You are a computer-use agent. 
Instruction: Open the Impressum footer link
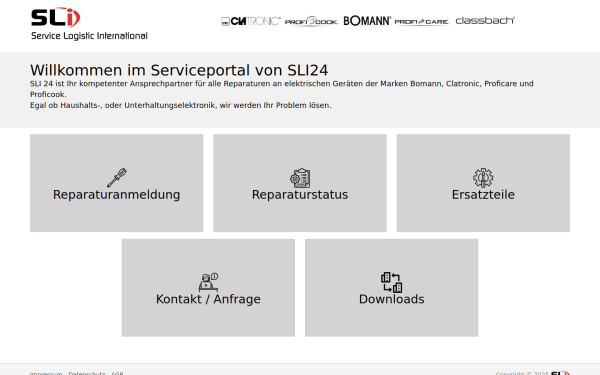46,373
